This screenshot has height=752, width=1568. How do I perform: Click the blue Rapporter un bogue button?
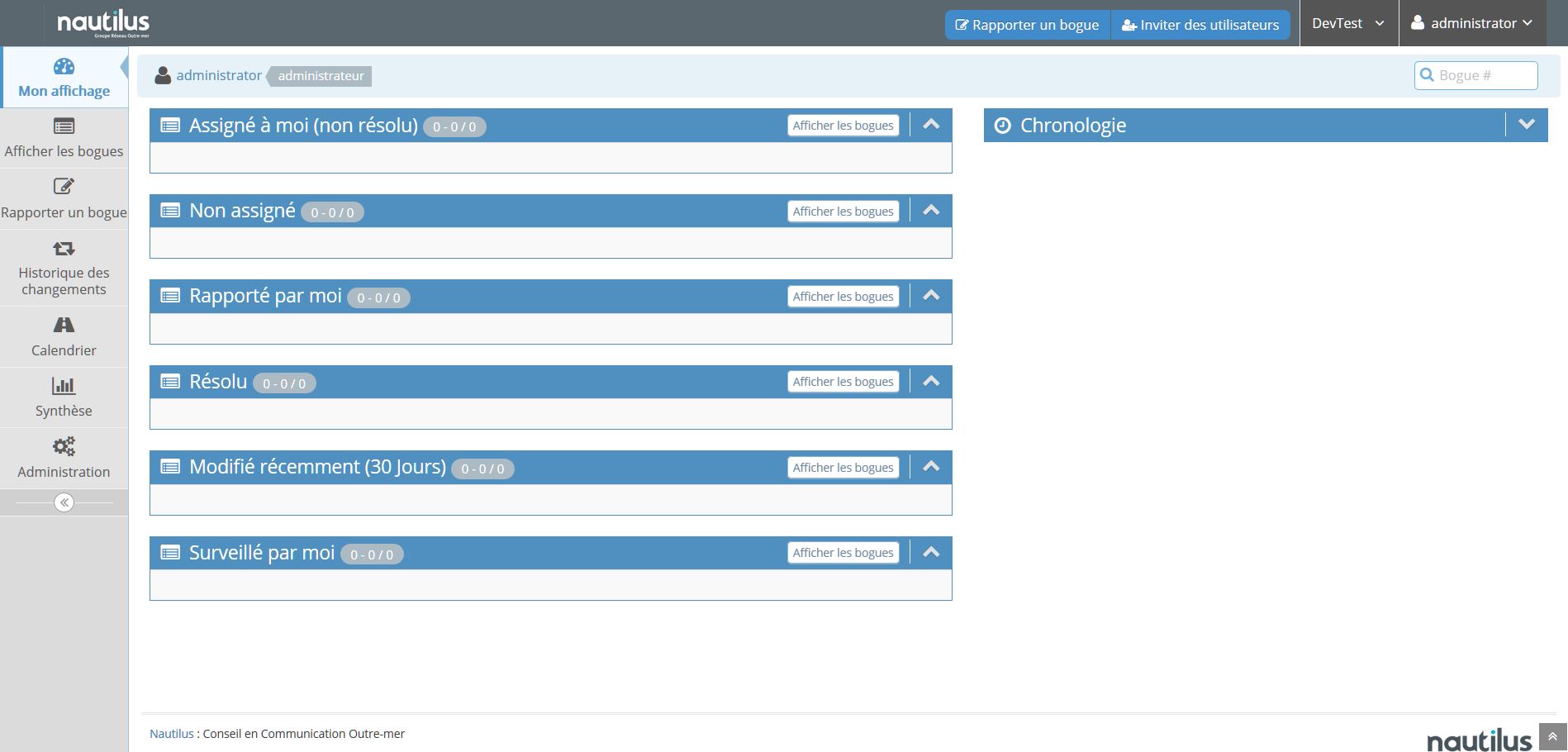[x=1027, y=25]
